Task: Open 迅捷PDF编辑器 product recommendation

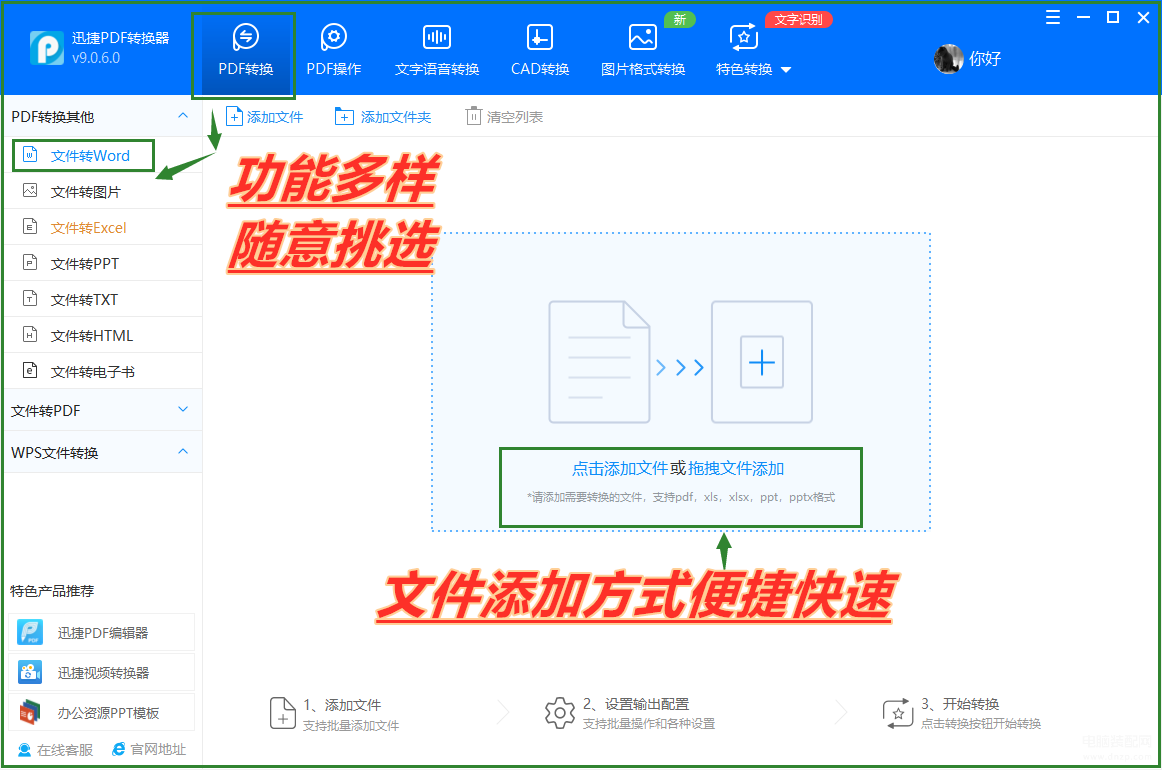Action: tap(102, 632)
